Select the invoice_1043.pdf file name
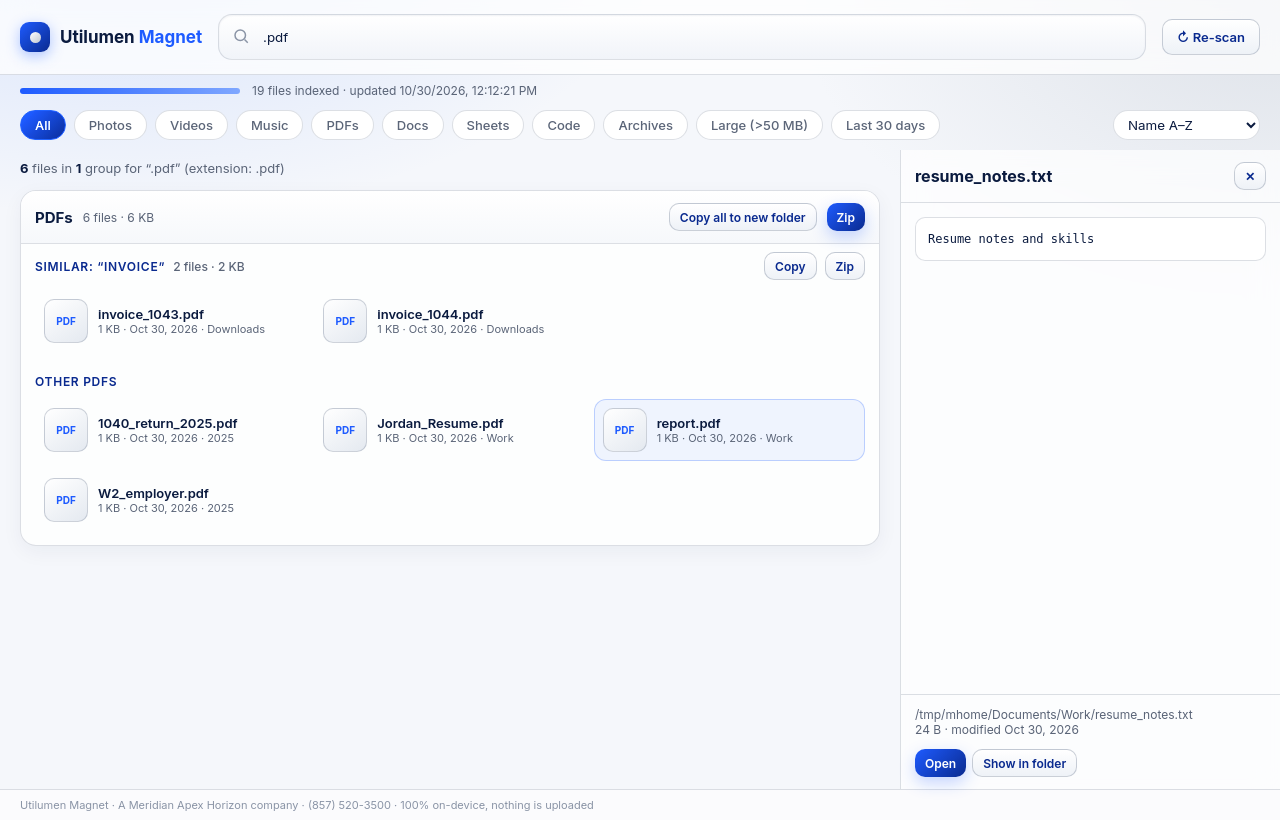The width and height of the screenshot is (1280, 820). (x=151, y=314)
